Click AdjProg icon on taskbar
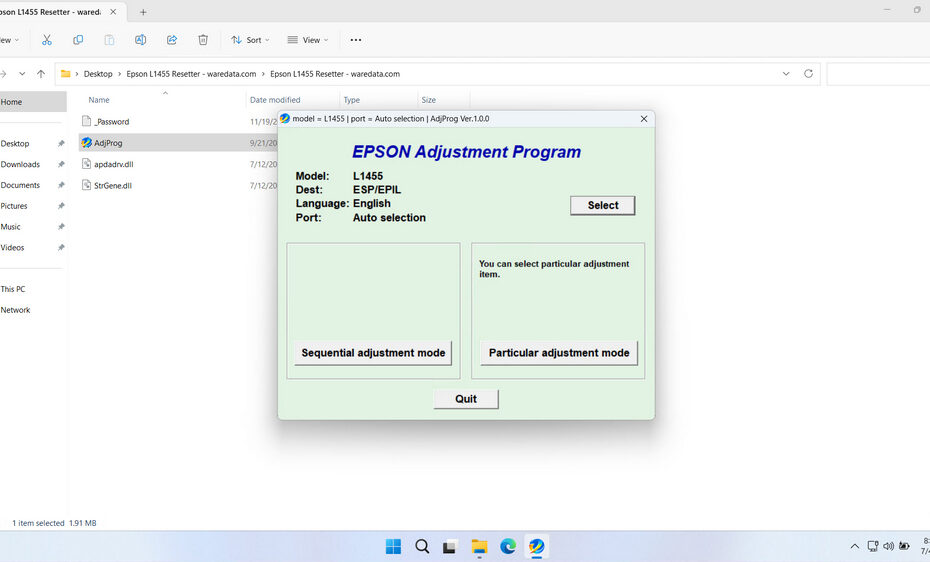This screenshot has width=930, height=562. [x=537, y=546]
